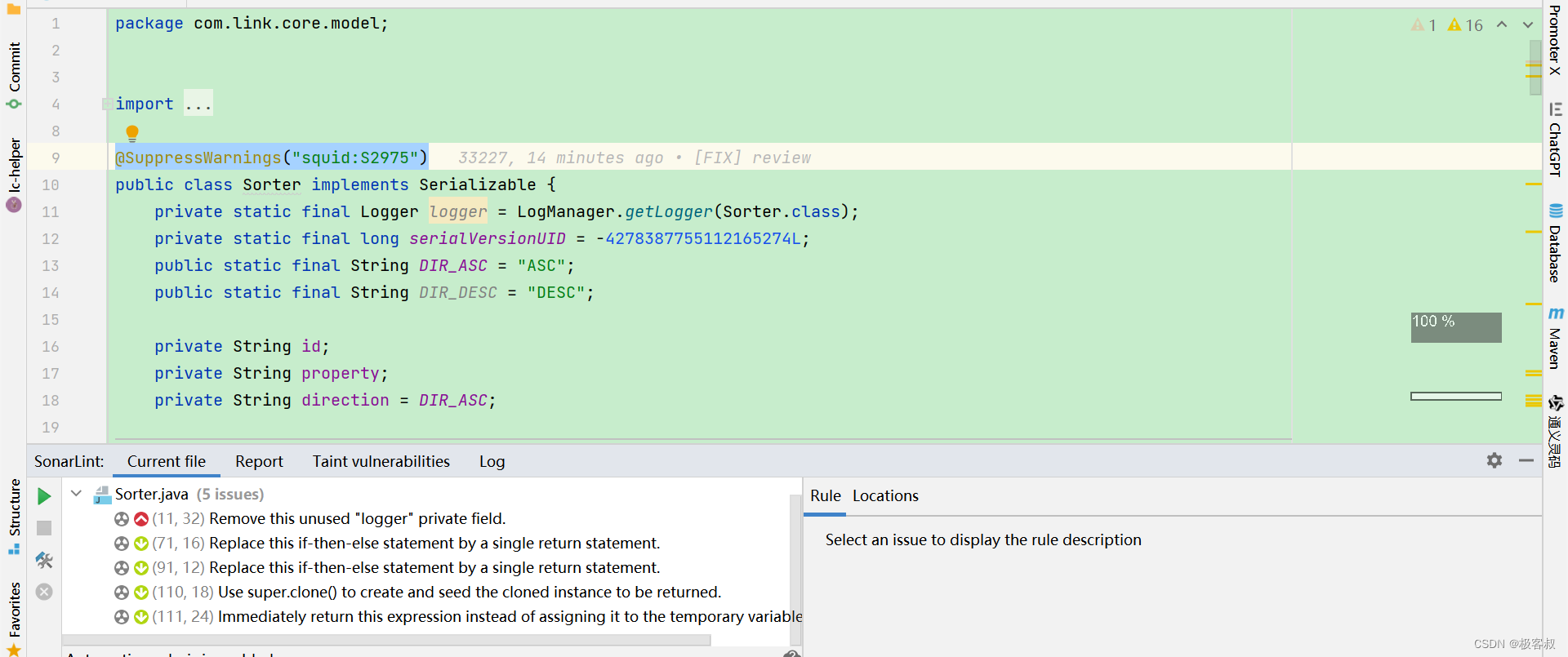Open Taint vulnerabilities tab
This screenshot has width=1568, height=657.
coord(381,461)
